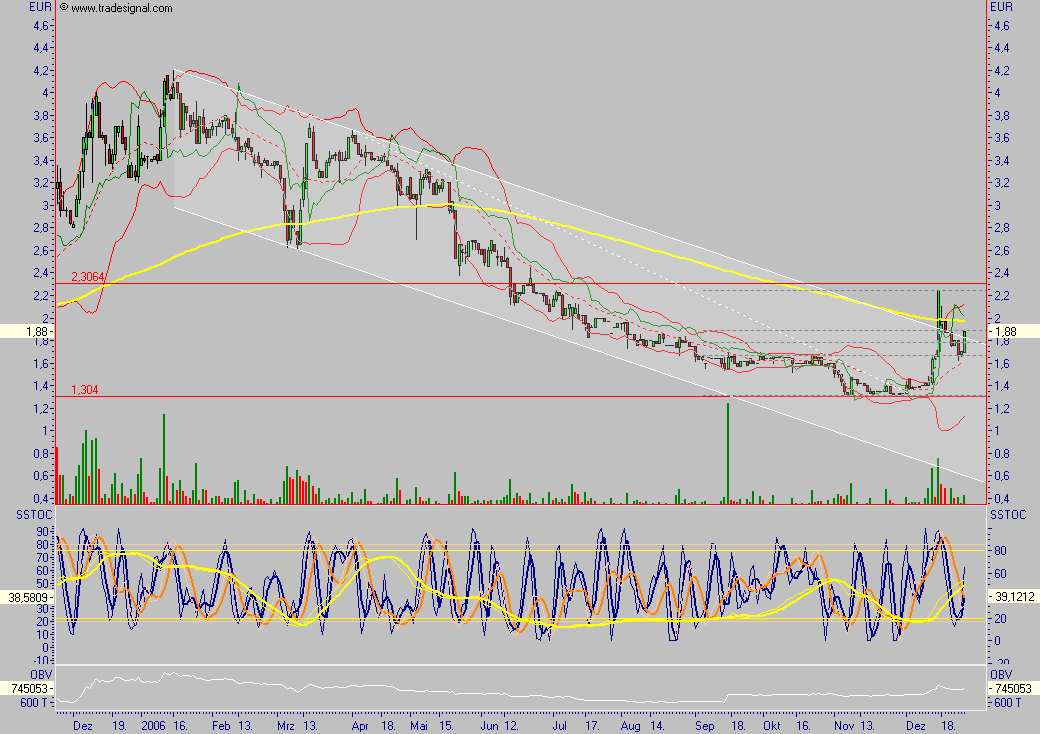Select the Okt month label on time axis

click(771, 725)
